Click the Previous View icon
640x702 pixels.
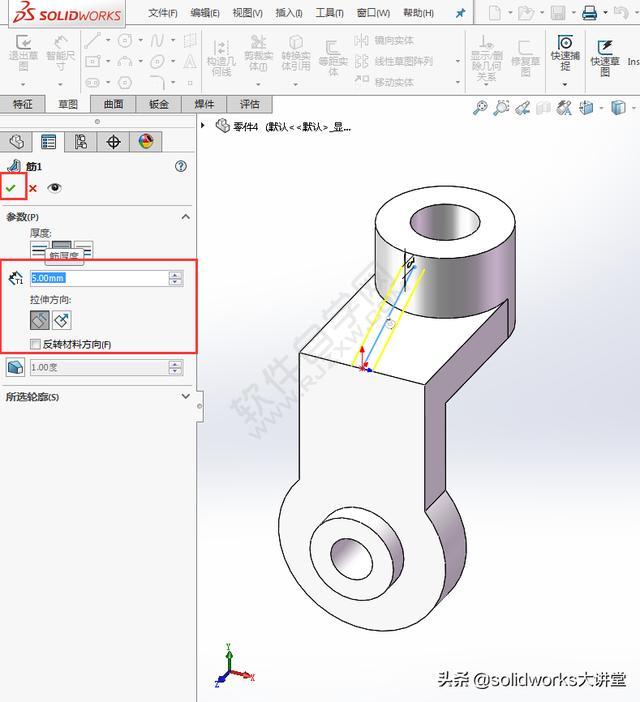(522, 108)
